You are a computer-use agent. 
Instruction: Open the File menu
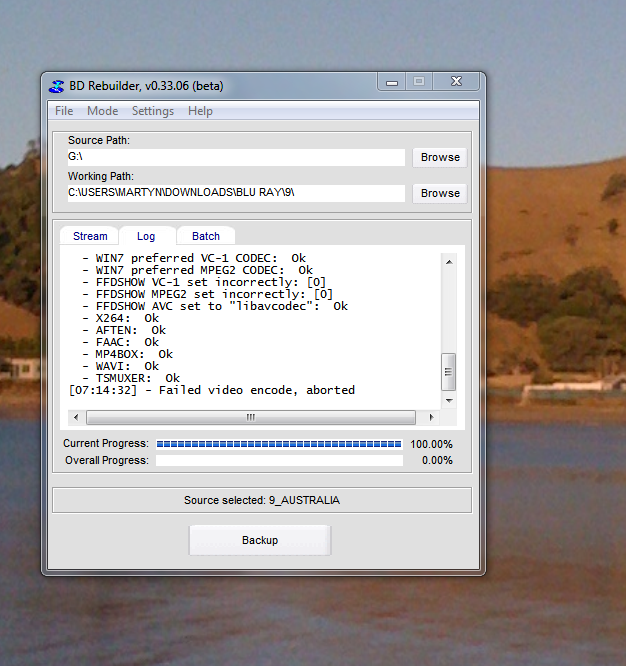(64, 111)
